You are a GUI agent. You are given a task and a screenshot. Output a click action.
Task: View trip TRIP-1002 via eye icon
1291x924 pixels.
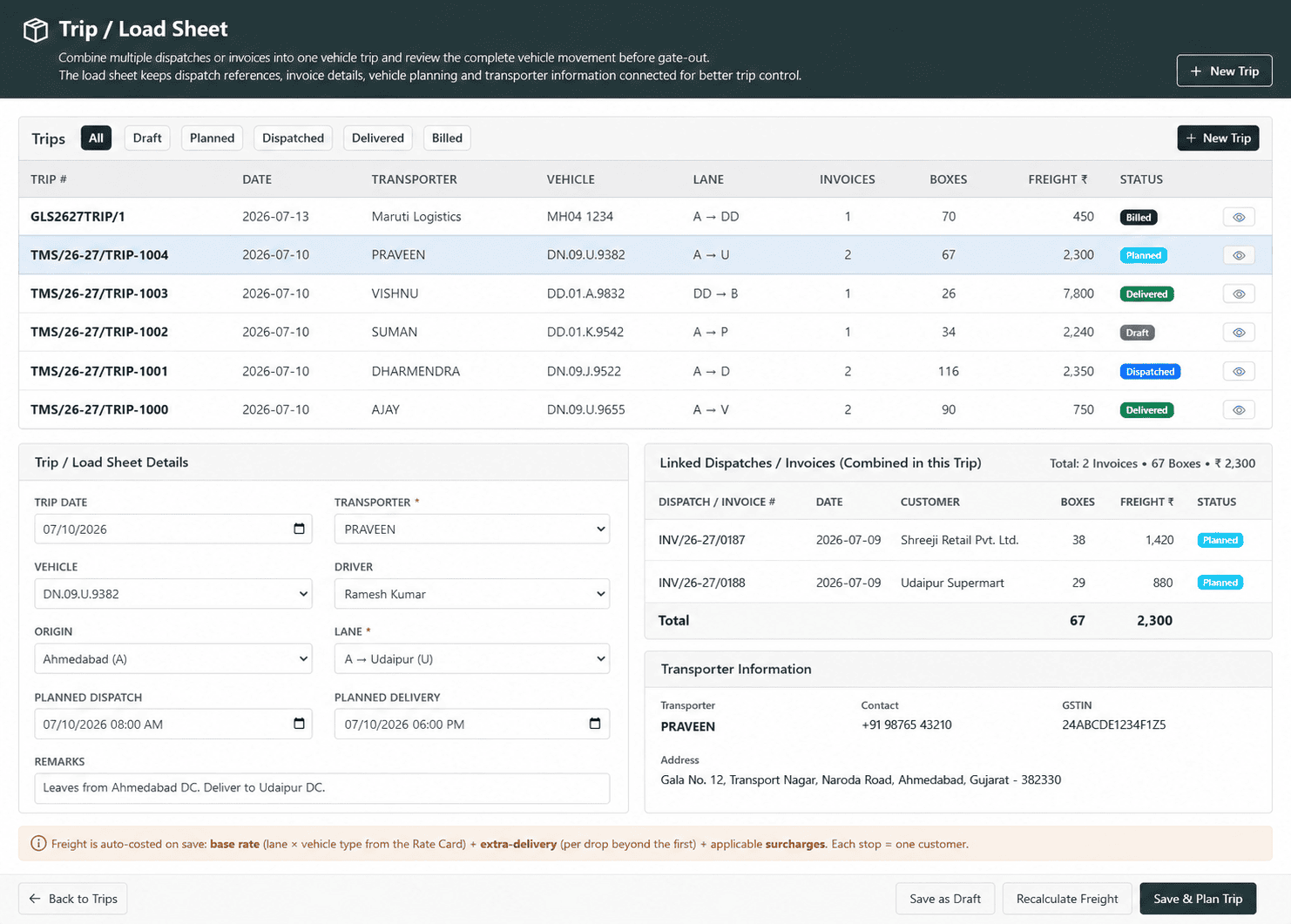coord(1239,332)
